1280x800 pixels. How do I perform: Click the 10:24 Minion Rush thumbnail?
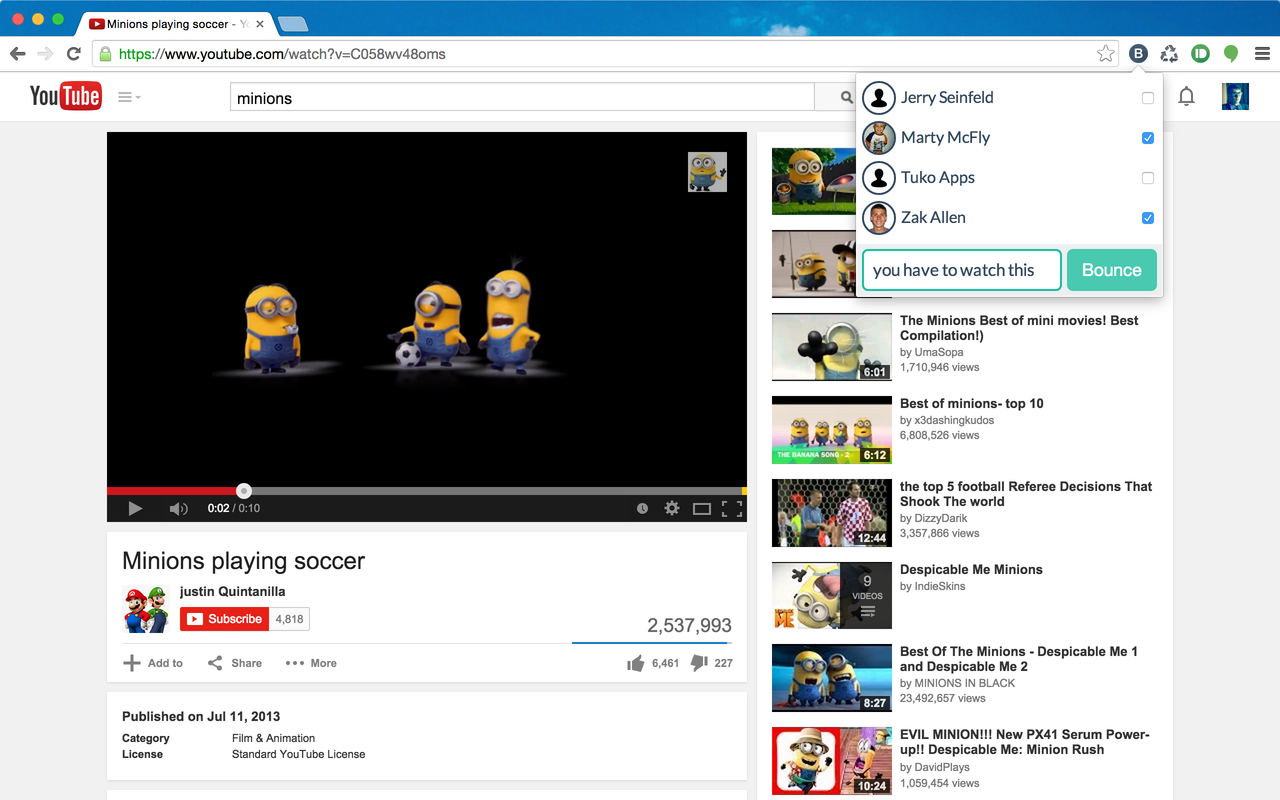[x=832, y=761]
